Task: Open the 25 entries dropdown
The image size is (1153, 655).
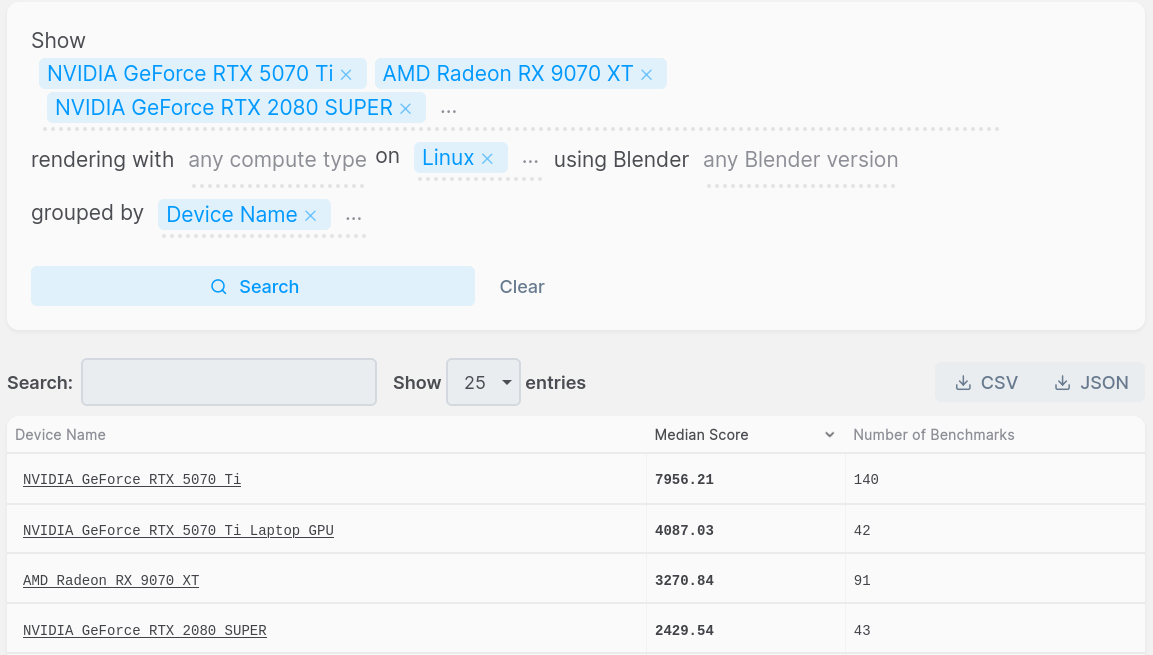Action: click(483, 382)
